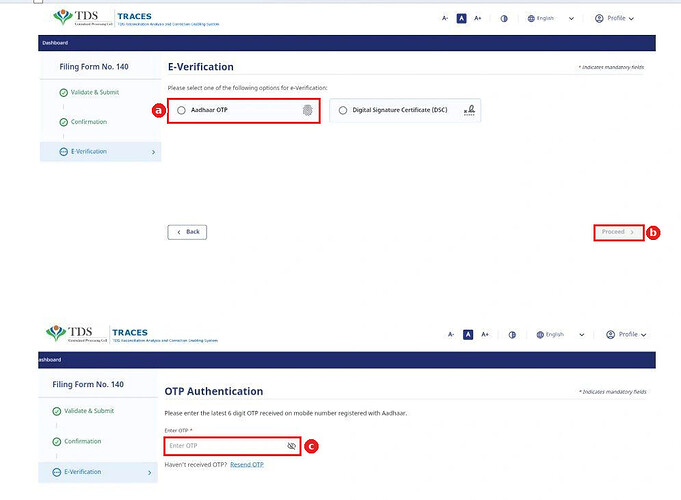This screenshot has height=500, width=681.
Task: Open Profile menu in lower header
Action: click(626, 334)
